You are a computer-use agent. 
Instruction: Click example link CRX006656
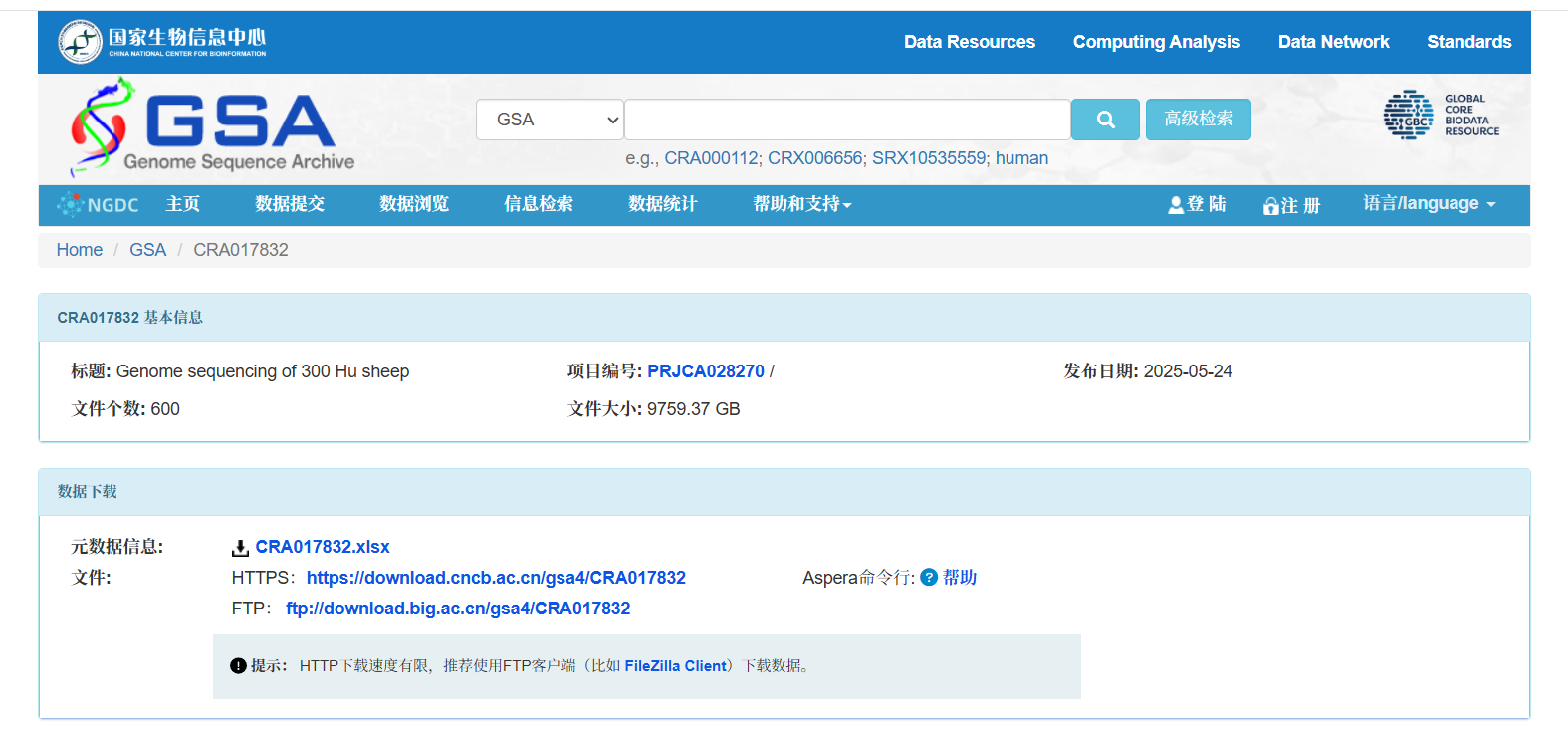coord(815,158)
